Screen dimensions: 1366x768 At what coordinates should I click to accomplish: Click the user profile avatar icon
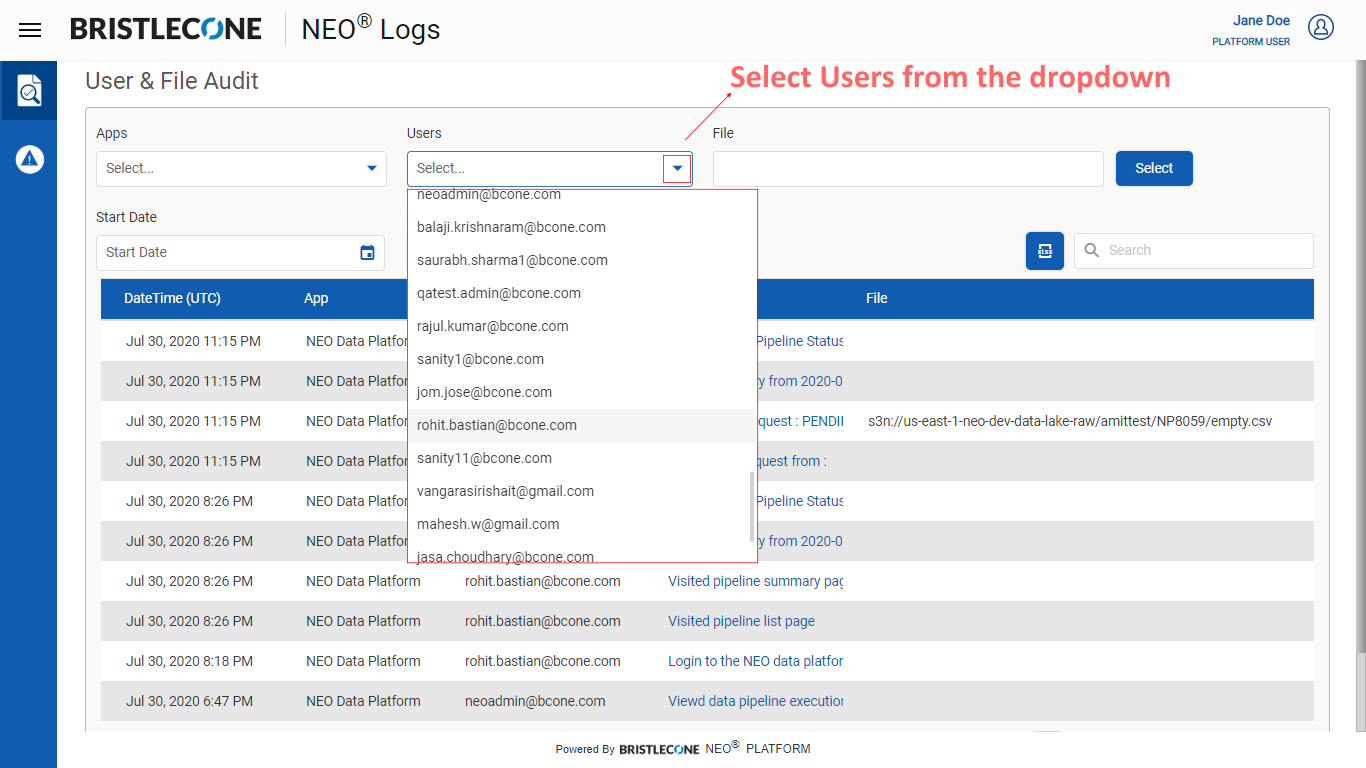tap(1321, 28)
